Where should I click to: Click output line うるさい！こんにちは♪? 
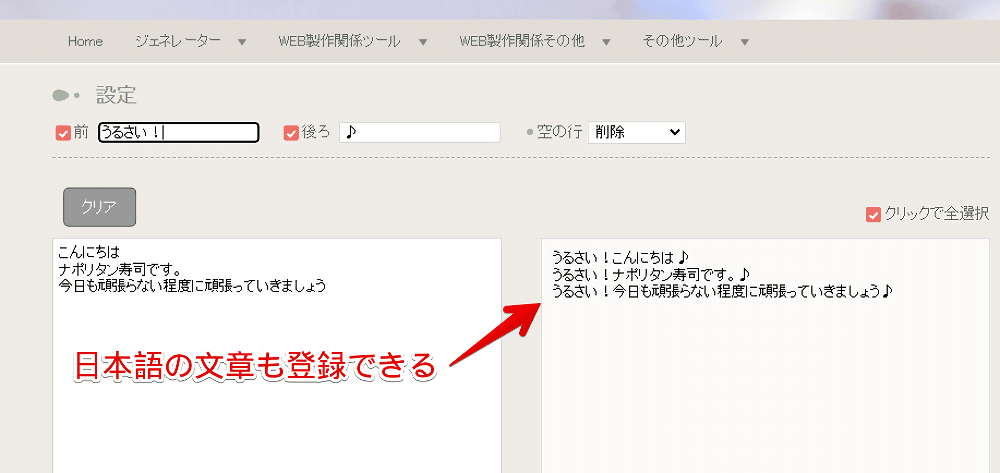[621, 258]
